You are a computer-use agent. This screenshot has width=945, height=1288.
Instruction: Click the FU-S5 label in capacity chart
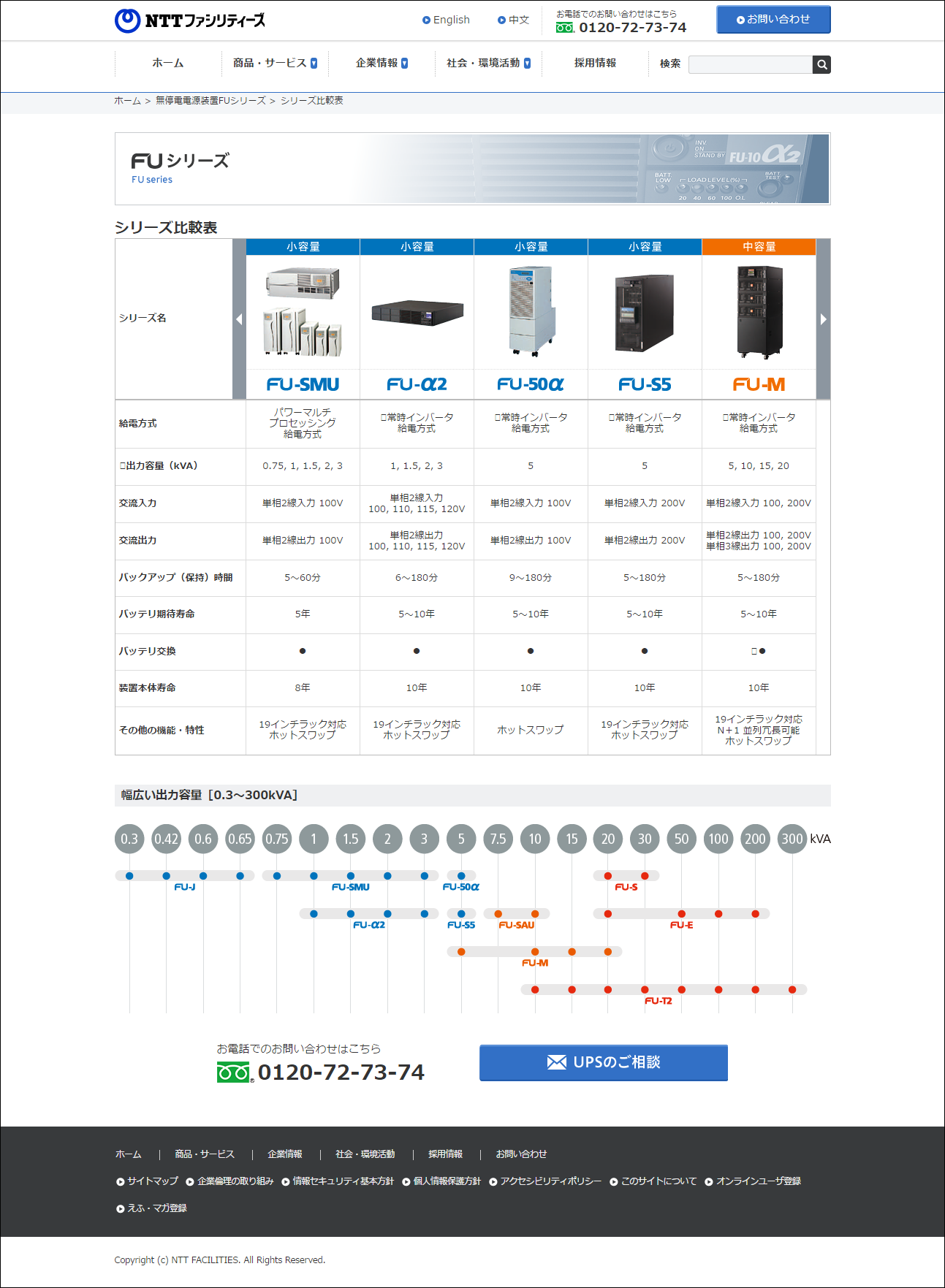(461, 925)
